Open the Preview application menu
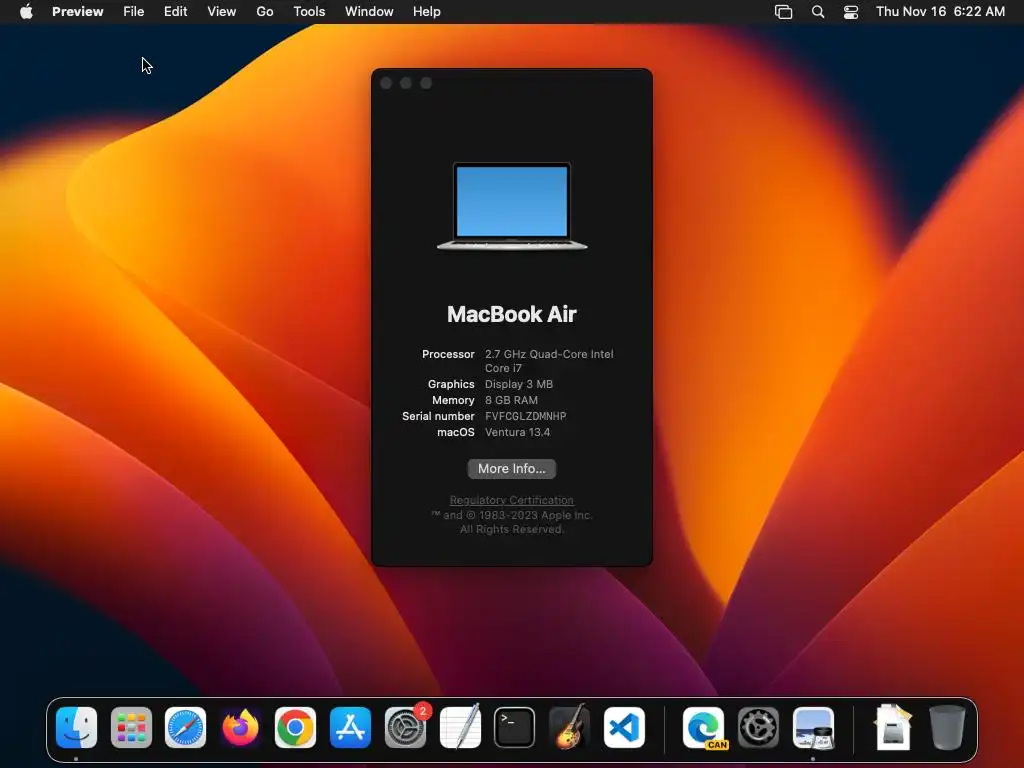The width and height of the screenshot is (1024, 768). [78, 12]
